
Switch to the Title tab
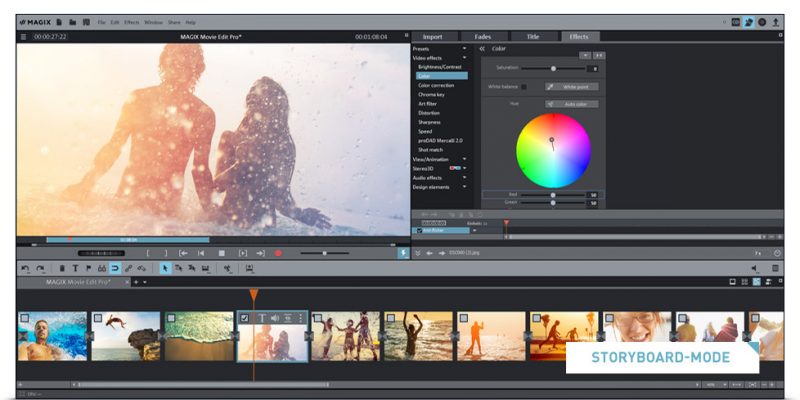(x=533, y=37)
